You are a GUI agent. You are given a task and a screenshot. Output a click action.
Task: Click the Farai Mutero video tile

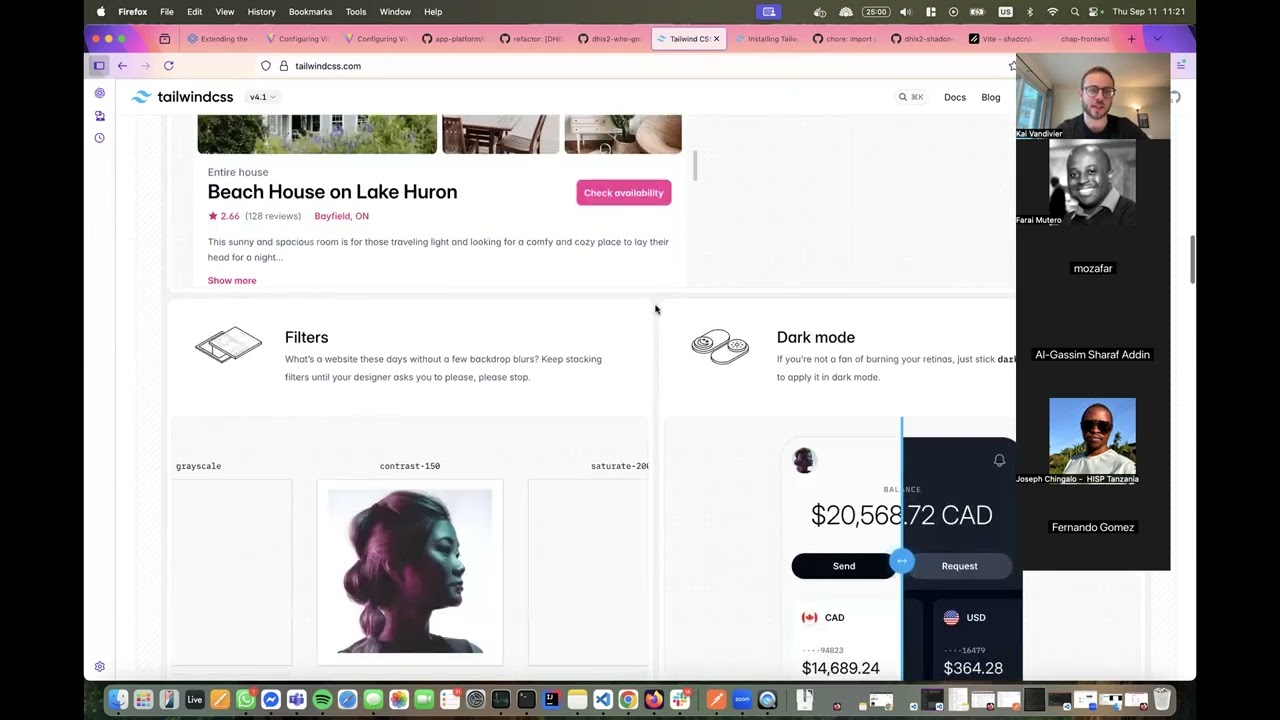(x=1092, y=182)
